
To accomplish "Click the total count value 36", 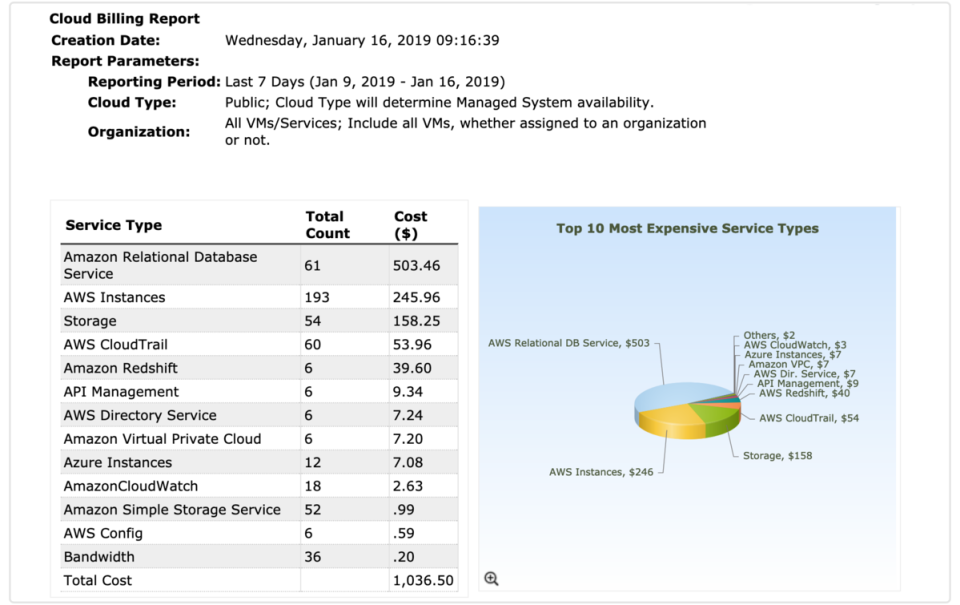I will pyautogui.click(x=312, y=557).
